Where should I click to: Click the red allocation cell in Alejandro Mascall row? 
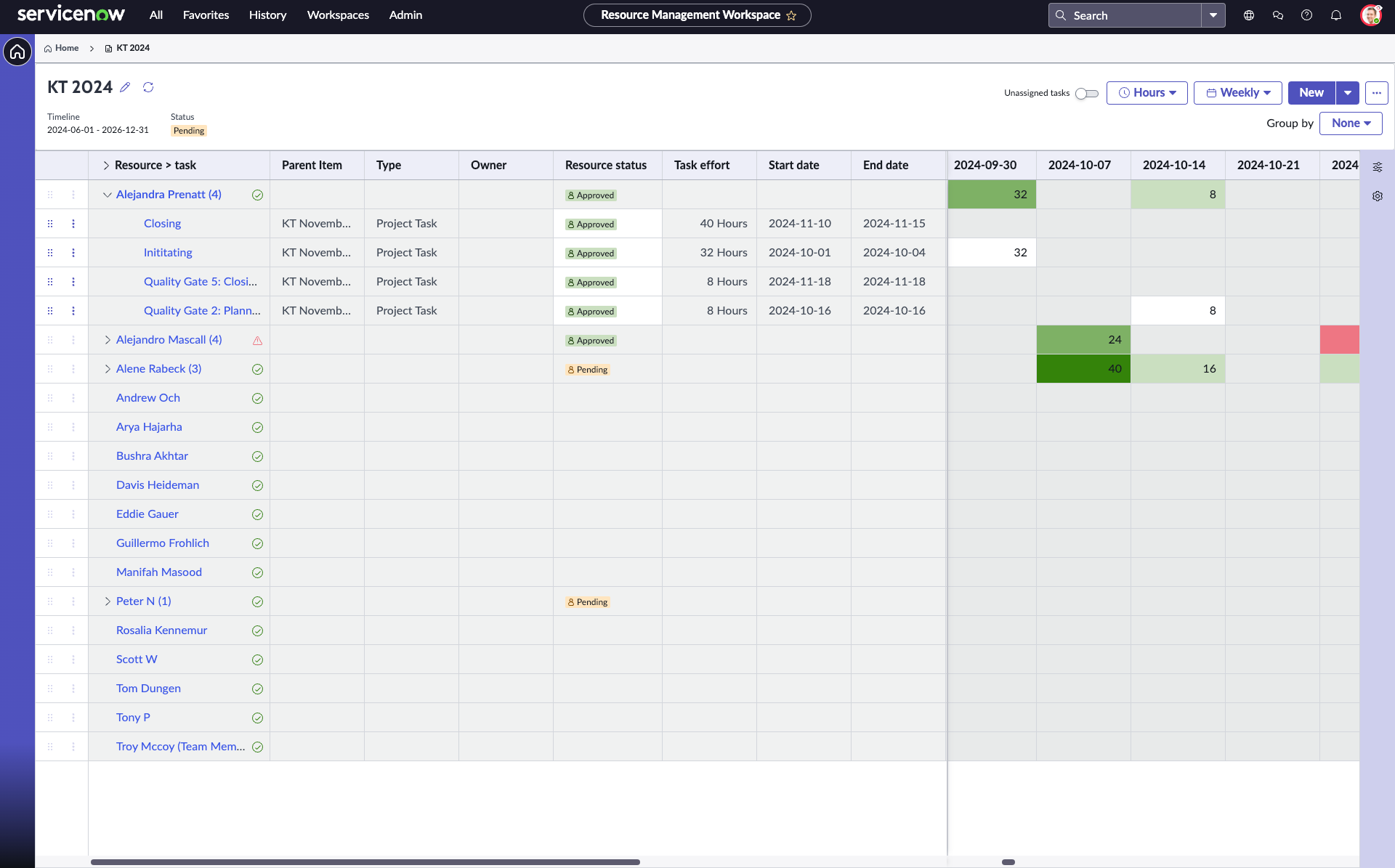(x=1339, y=340)
